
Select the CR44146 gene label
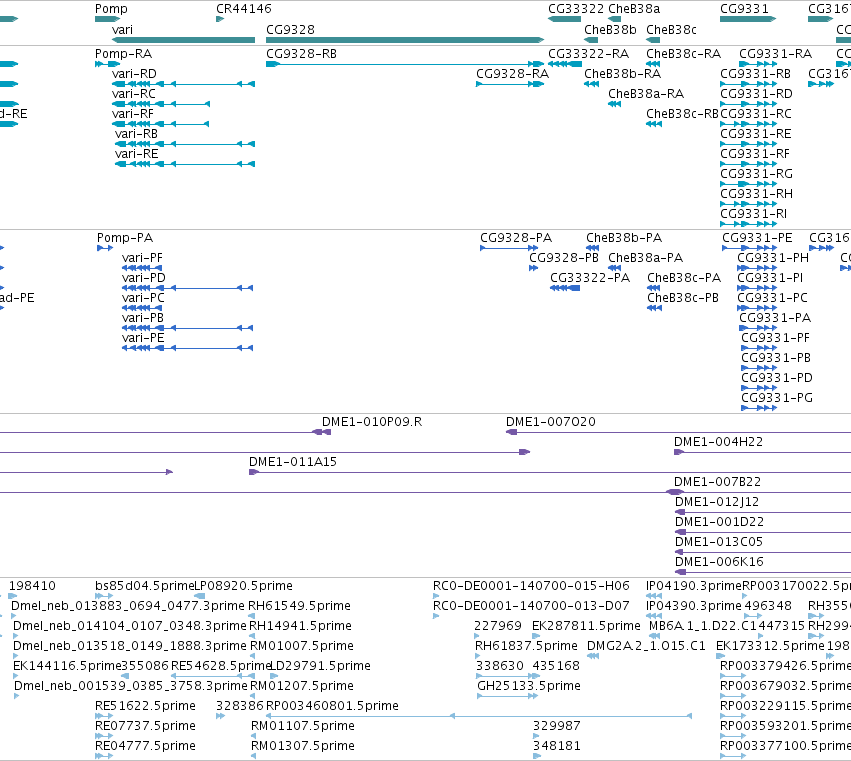[244, 9]
